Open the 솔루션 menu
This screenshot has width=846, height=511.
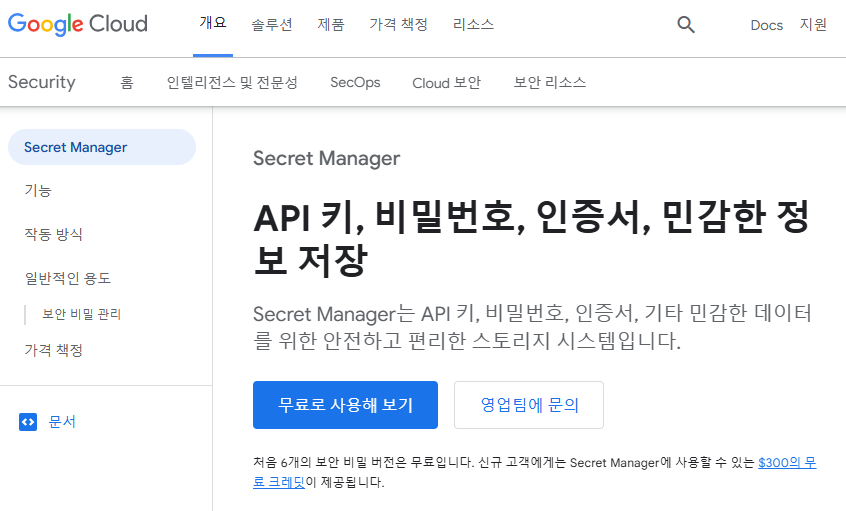[x=271, y=24]
